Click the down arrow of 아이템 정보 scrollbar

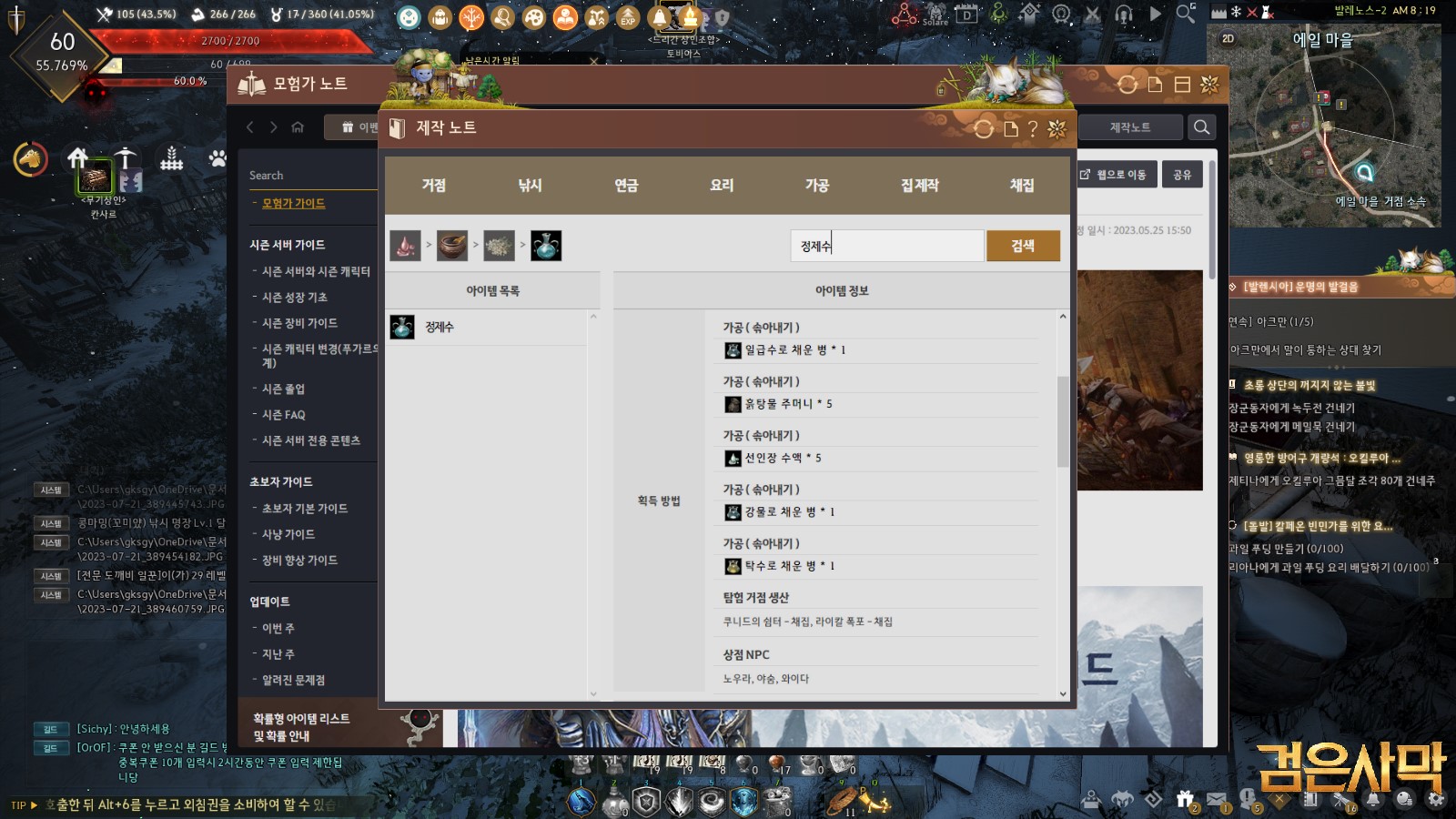1062,693
